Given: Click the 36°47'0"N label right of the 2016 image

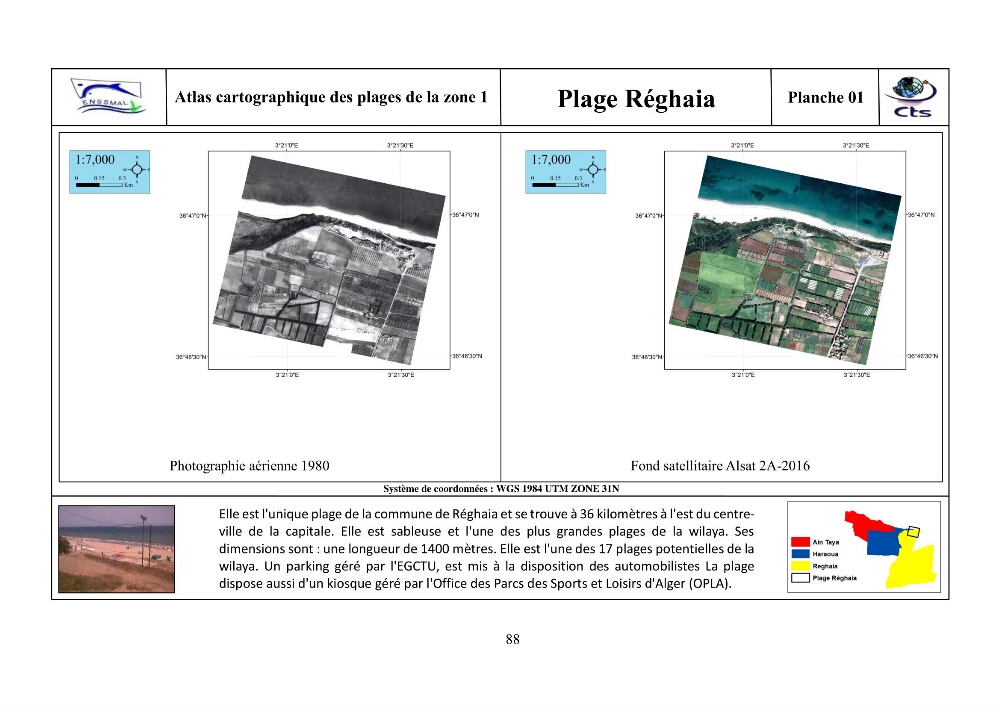Looking at the screenshot, I should click(x=921, y=215).
